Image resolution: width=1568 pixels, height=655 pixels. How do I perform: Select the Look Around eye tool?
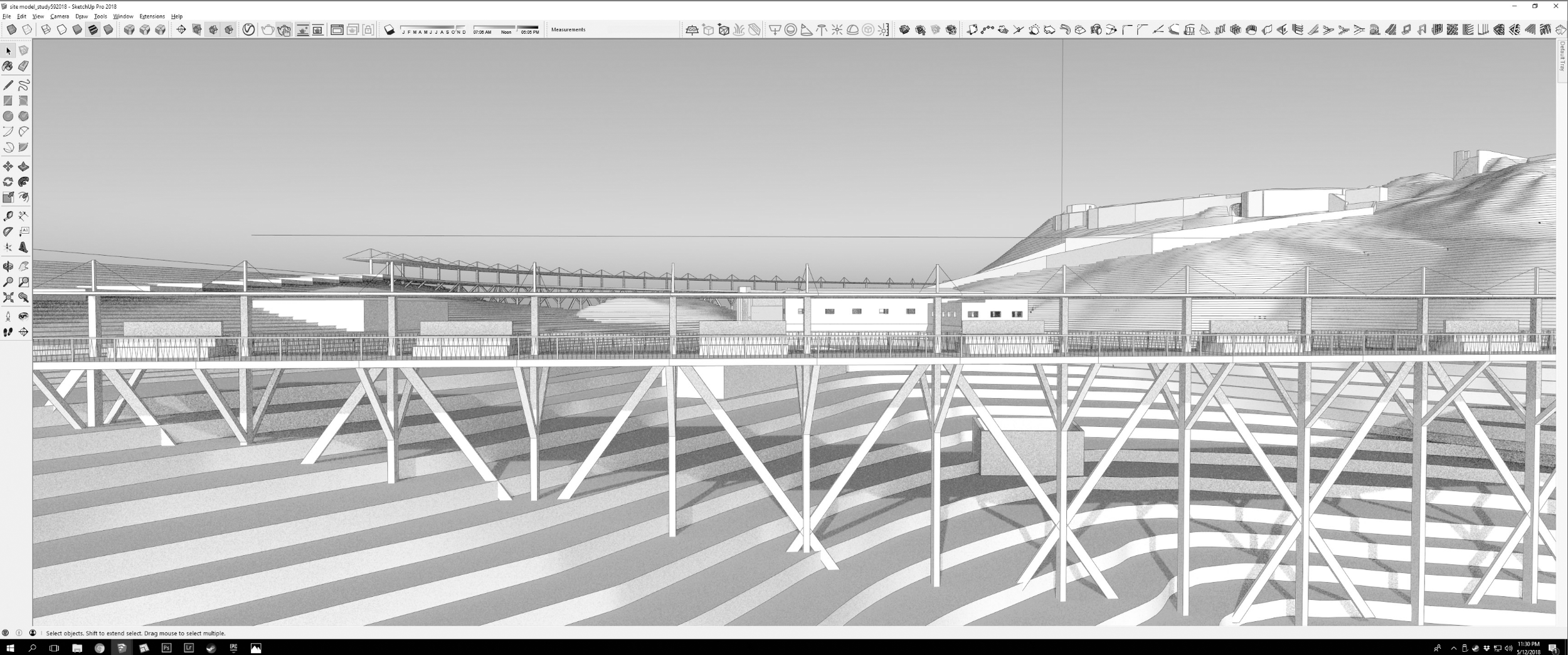[23, 317]
